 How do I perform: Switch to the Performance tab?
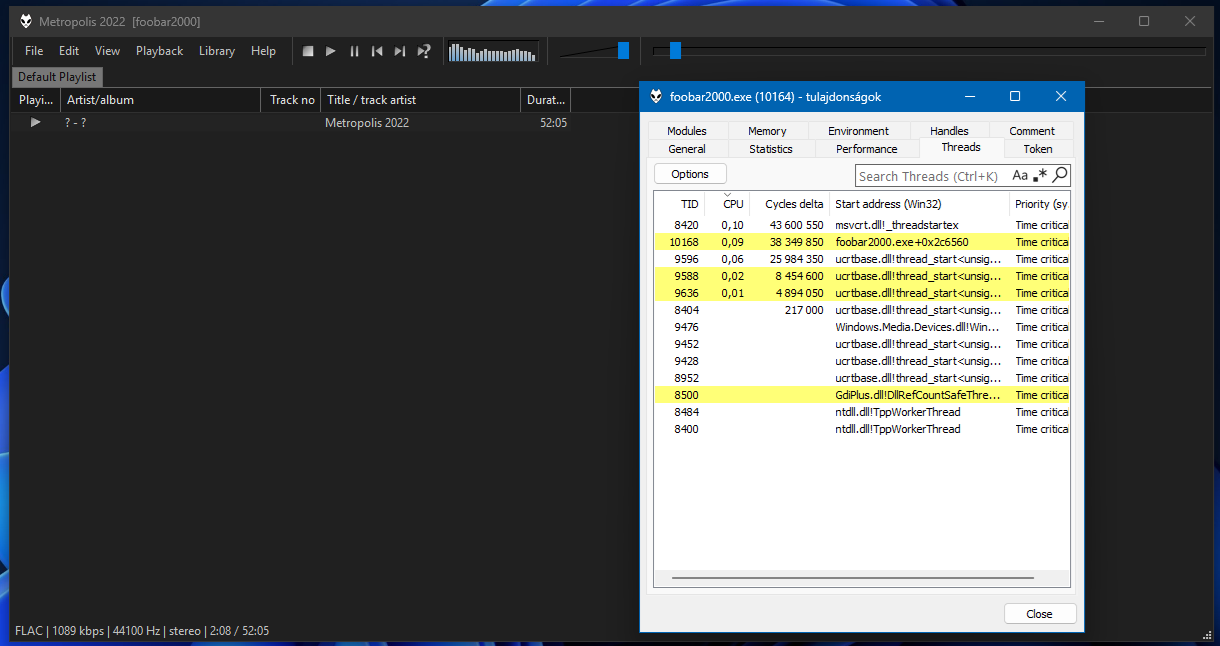pos(867,149)
